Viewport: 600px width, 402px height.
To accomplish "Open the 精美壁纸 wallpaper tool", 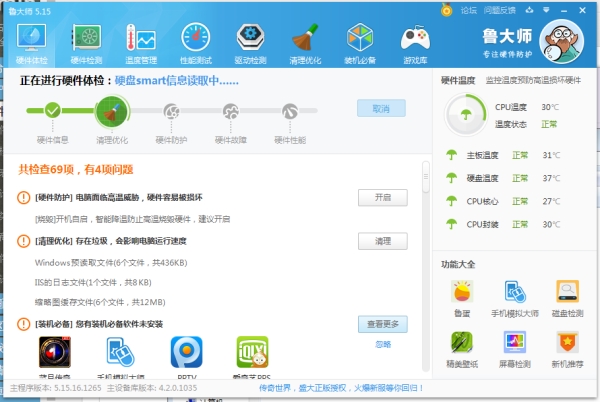I will pos(462,347).
